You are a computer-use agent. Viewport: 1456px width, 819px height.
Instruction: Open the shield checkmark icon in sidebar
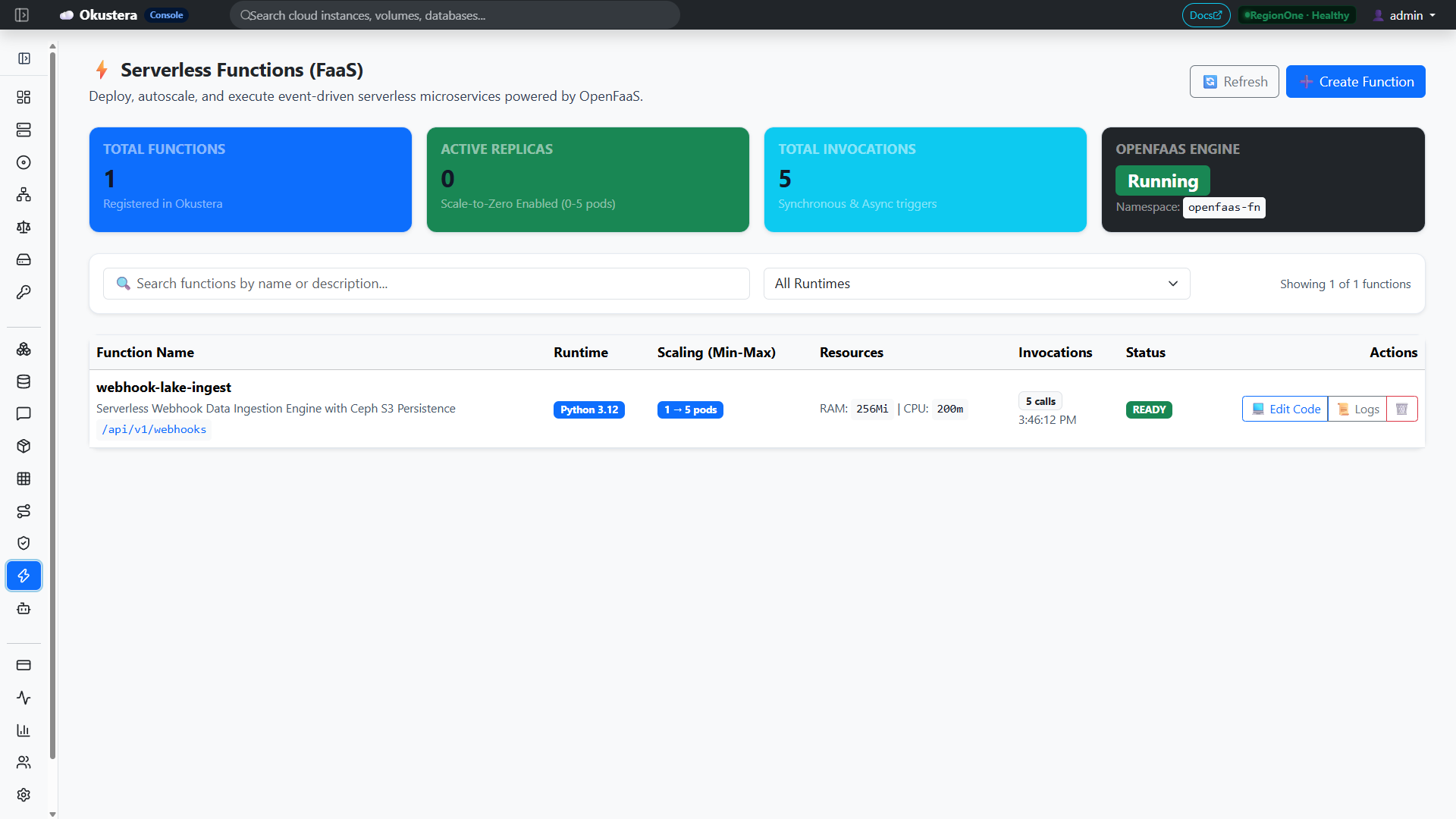coord(24,543)
